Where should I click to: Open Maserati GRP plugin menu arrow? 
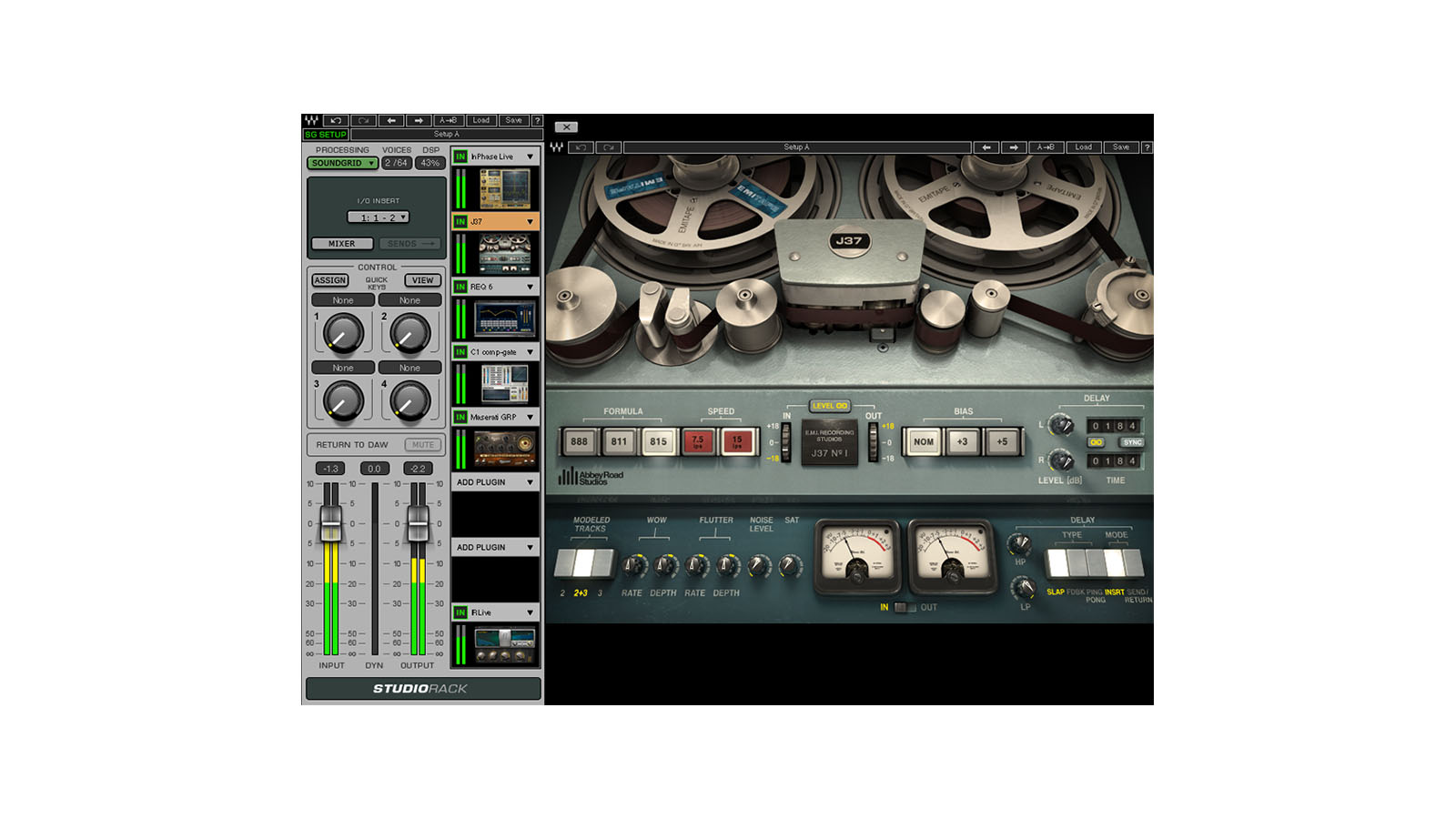tap(530, 417)
